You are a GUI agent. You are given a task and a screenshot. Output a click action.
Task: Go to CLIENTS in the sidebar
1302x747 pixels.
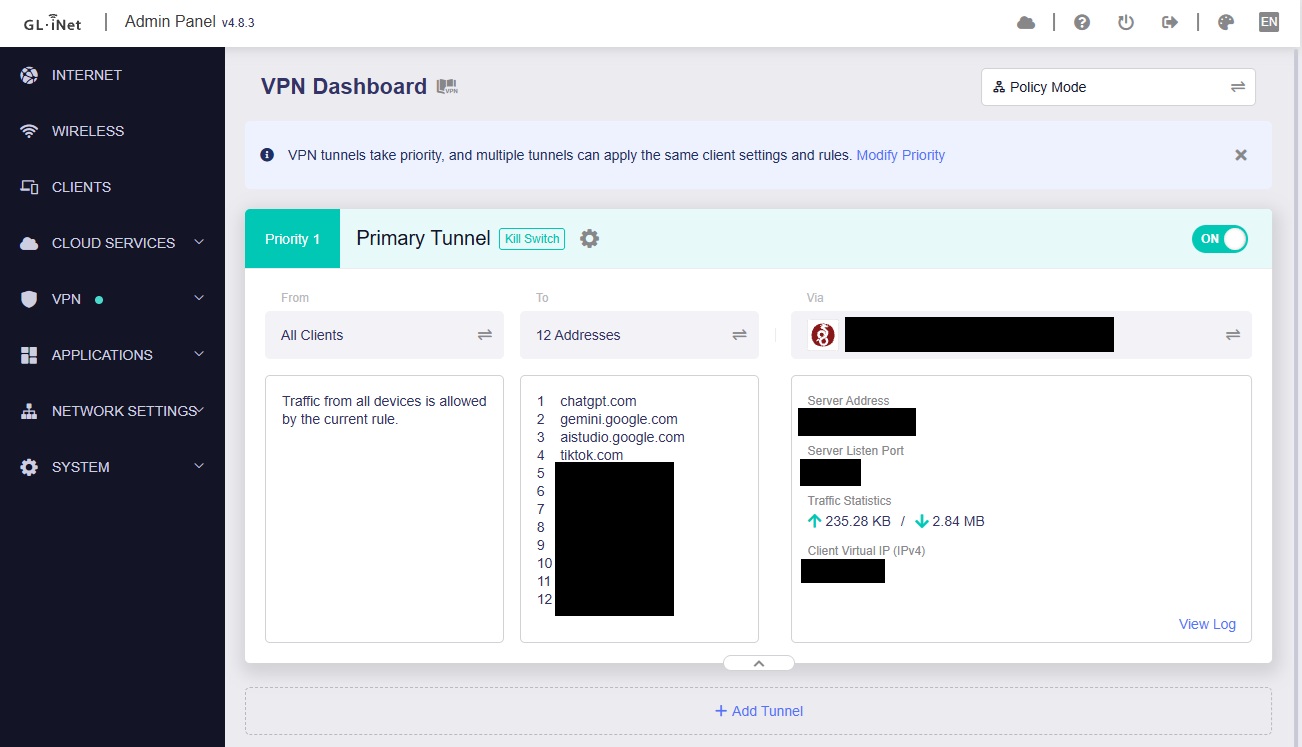point(81,187)
